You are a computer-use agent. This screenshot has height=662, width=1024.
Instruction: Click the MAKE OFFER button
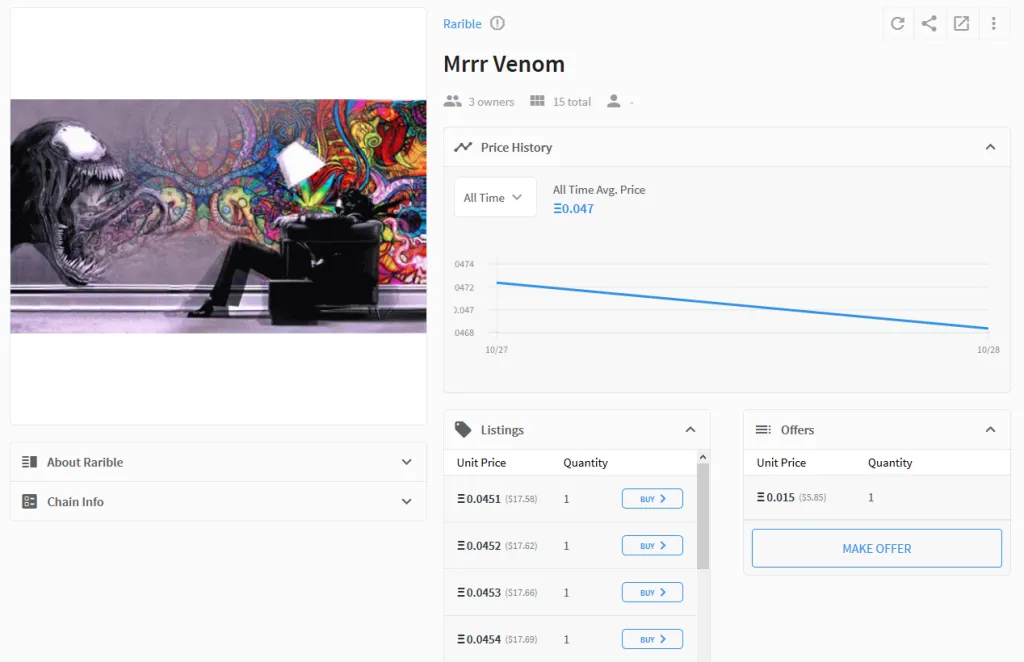[876, 548]
